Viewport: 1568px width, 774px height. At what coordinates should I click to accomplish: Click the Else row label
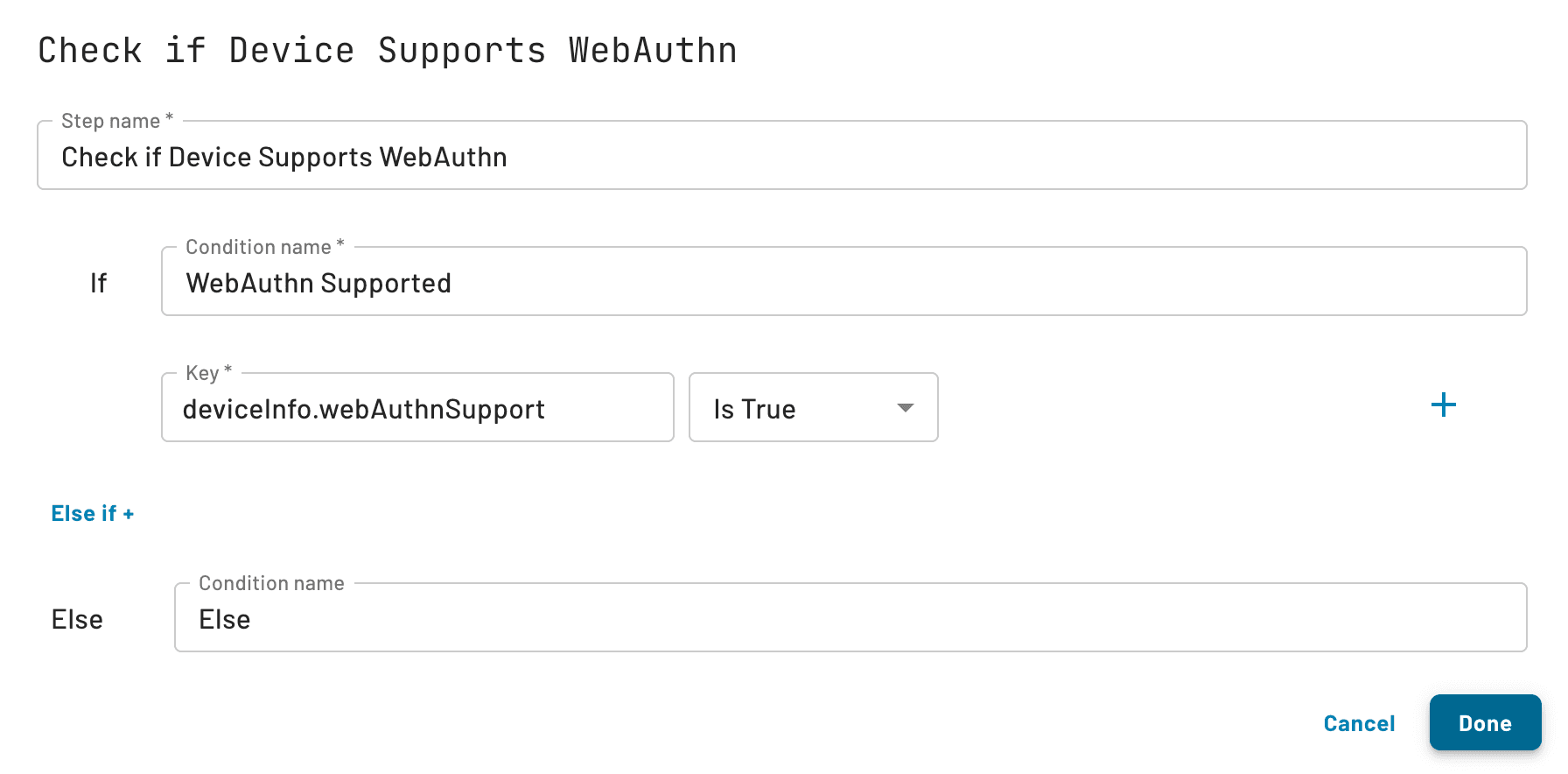click(x=77, y=619)
